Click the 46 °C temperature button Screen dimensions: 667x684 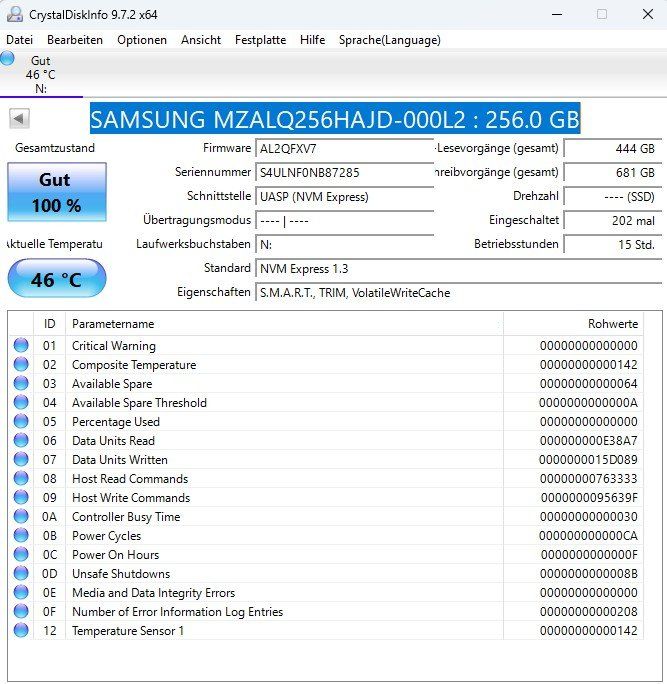pyautogui.click(x=57, y=279)
